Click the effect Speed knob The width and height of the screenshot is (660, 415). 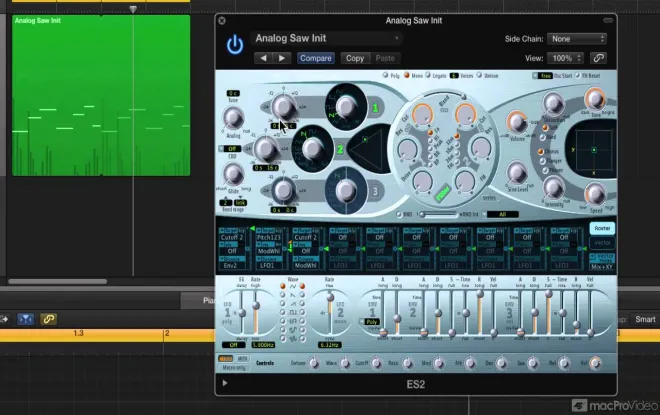(595, 194)
